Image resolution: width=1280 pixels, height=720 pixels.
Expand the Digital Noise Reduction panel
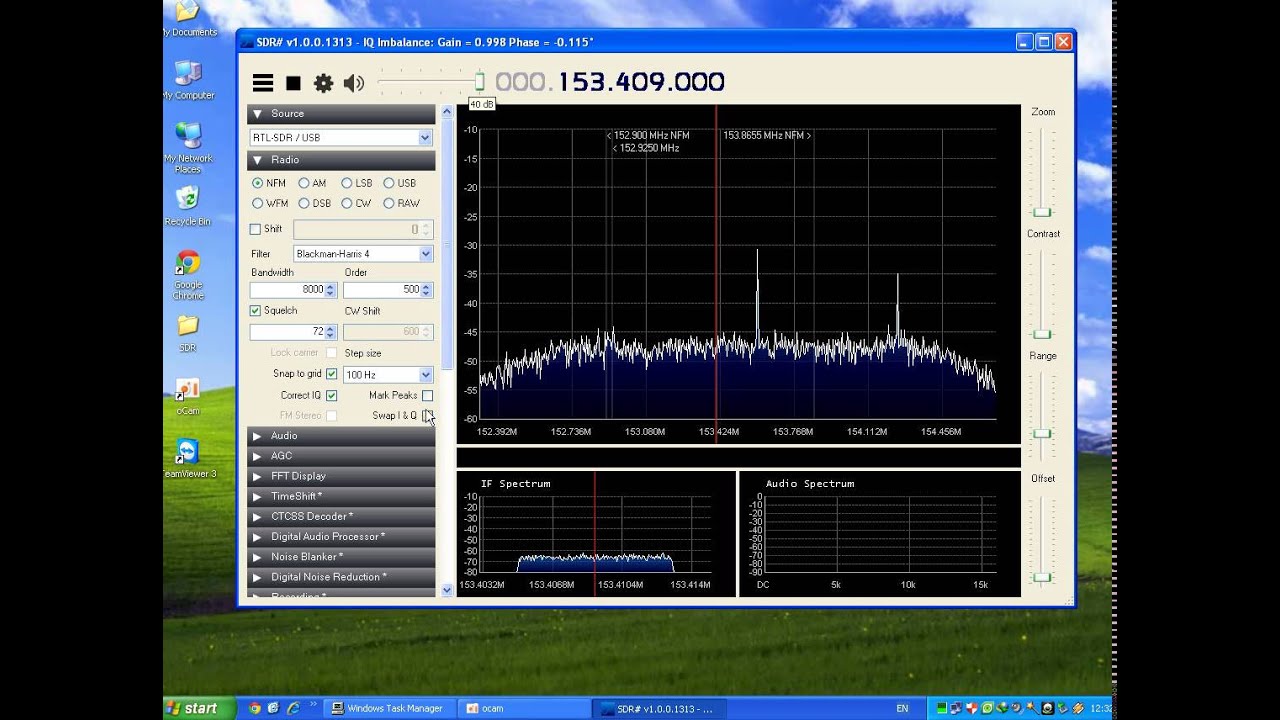coord(341,577)
